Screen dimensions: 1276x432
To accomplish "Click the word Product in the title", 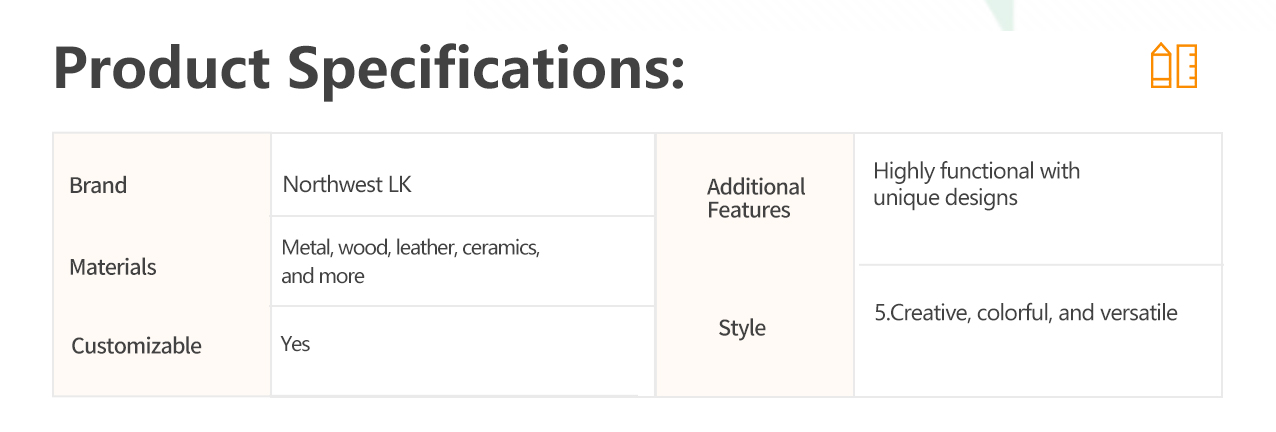I will coord(161,68).
